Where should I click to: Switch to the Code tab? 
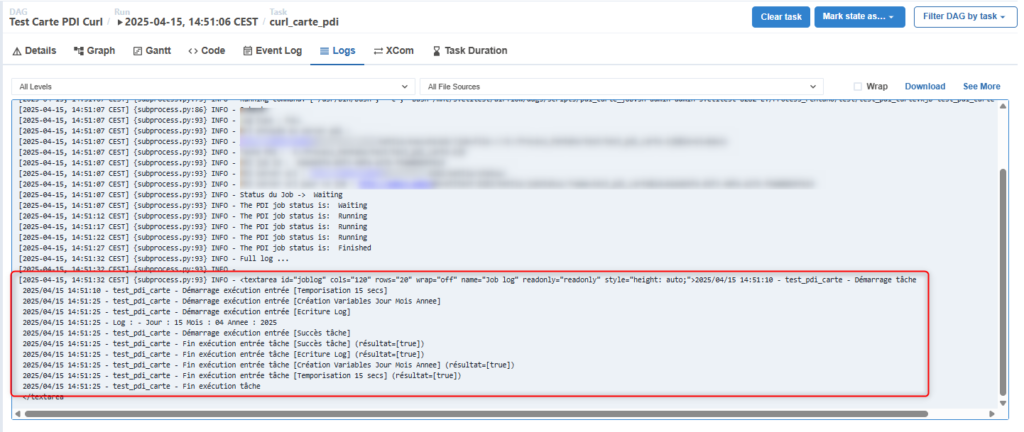coord(206,51)
